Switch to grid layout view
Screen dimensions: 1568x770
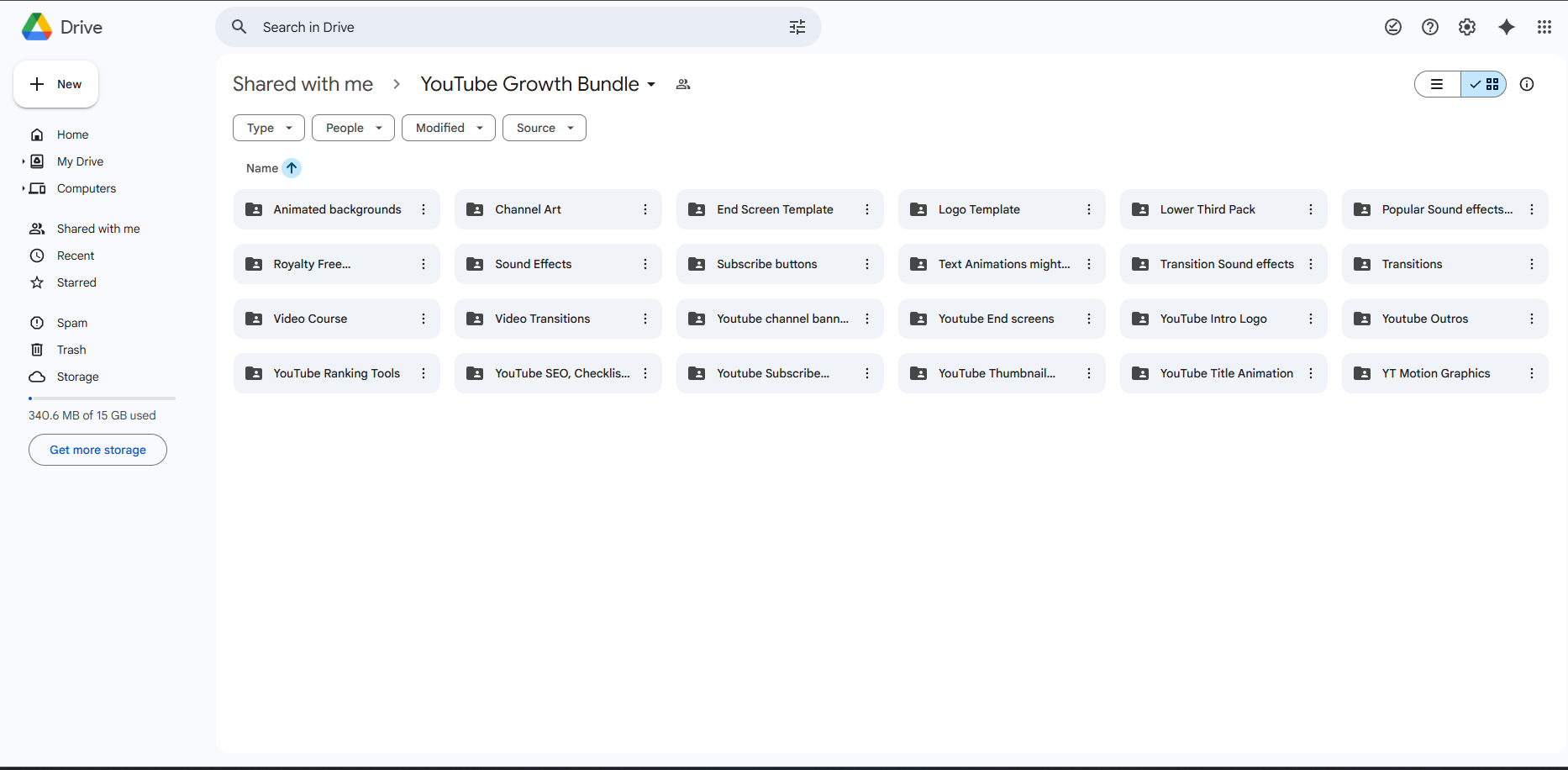click(x=1484, y=84)
